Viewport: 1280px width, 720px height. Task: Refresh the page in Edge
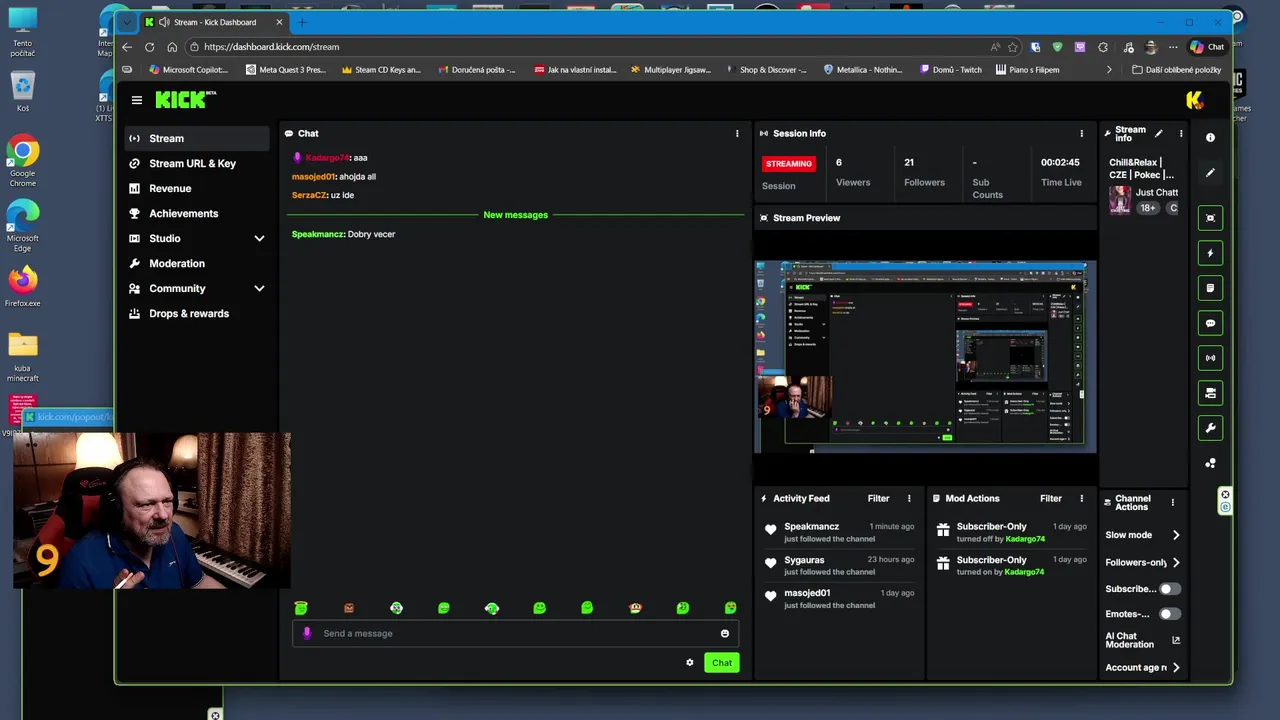[x=149, y=47]
